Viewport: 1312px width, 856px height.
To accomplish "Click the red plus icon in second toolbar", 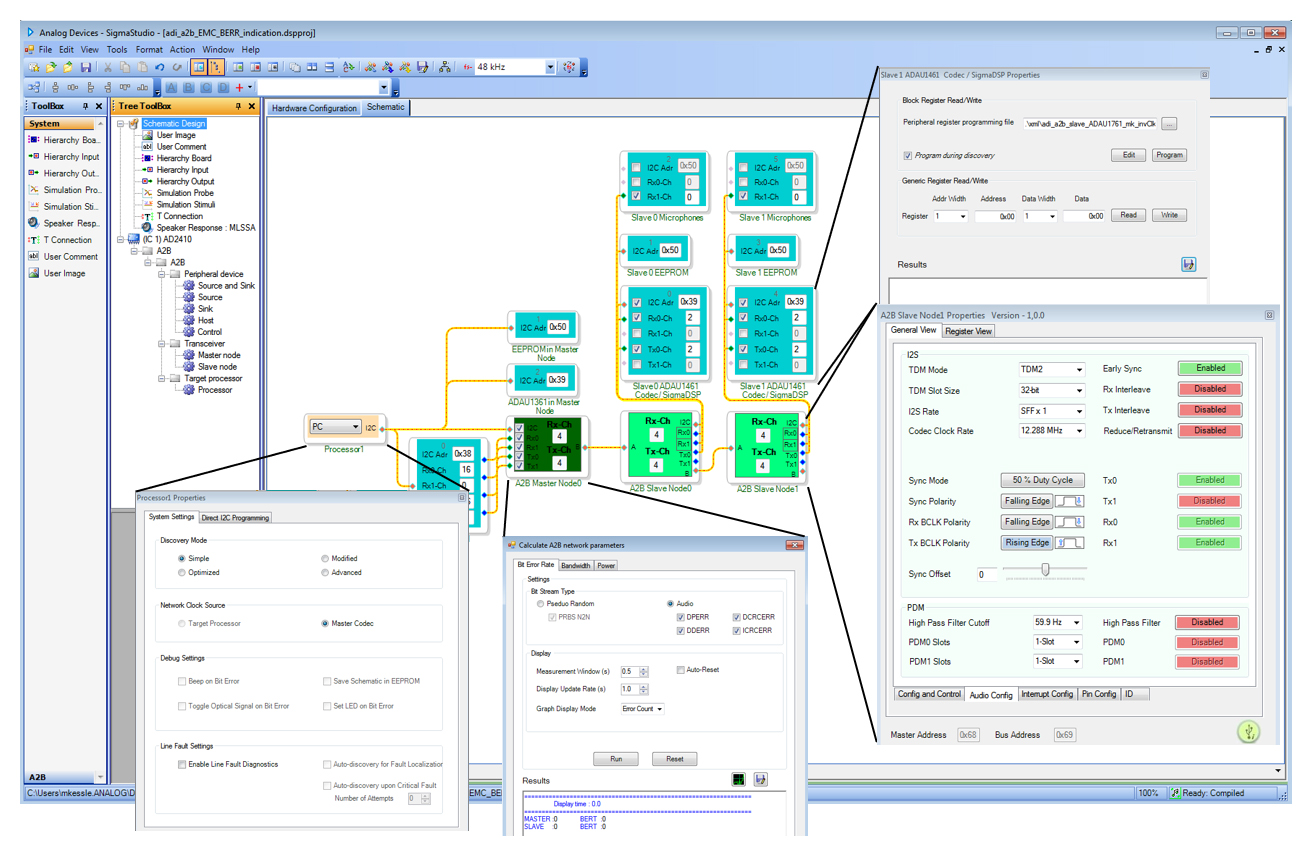I will (239, 88).
